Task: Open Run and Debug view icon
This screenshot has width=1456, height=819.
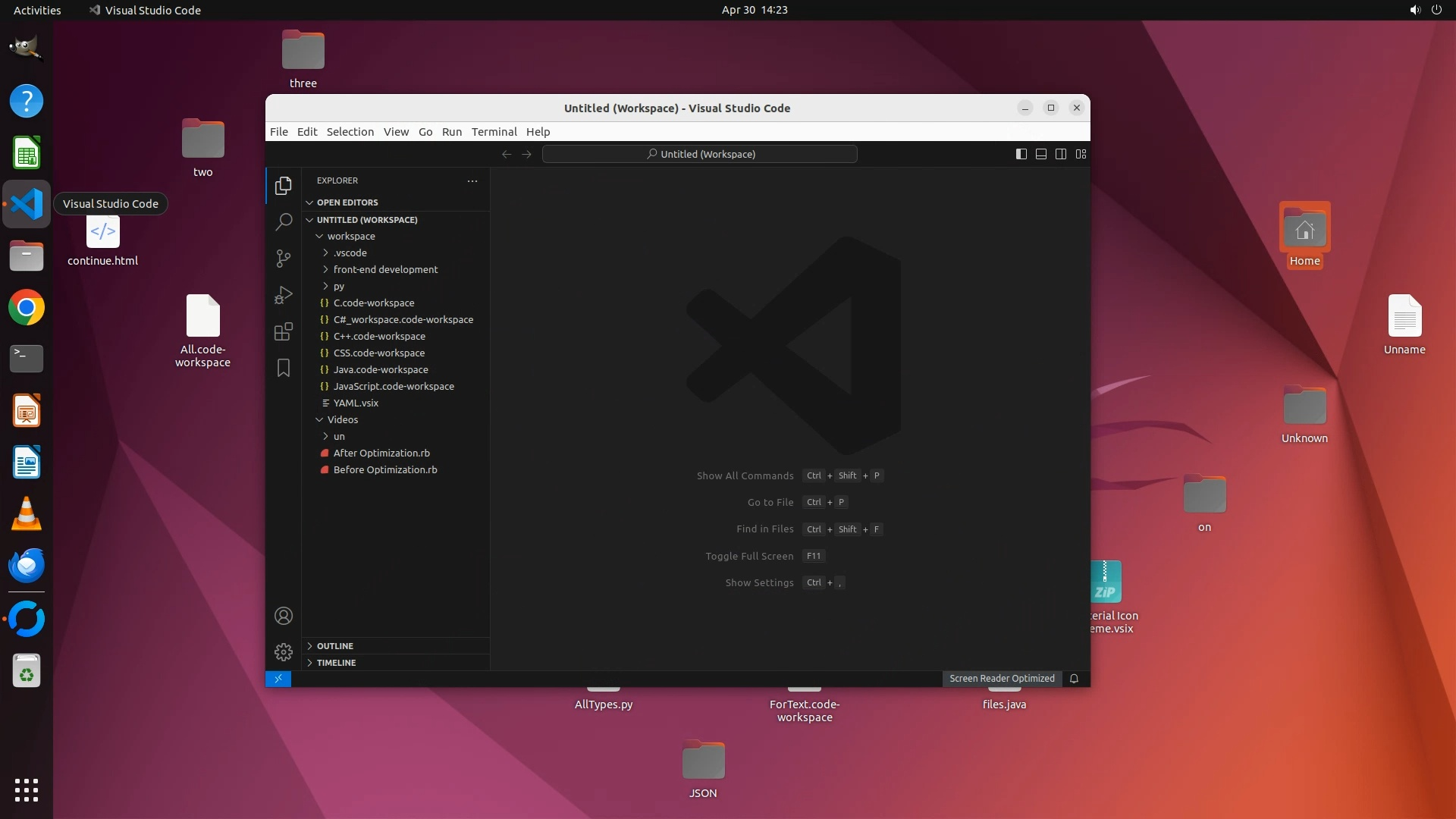Action: pyautogui.click(x=284, y=295)
